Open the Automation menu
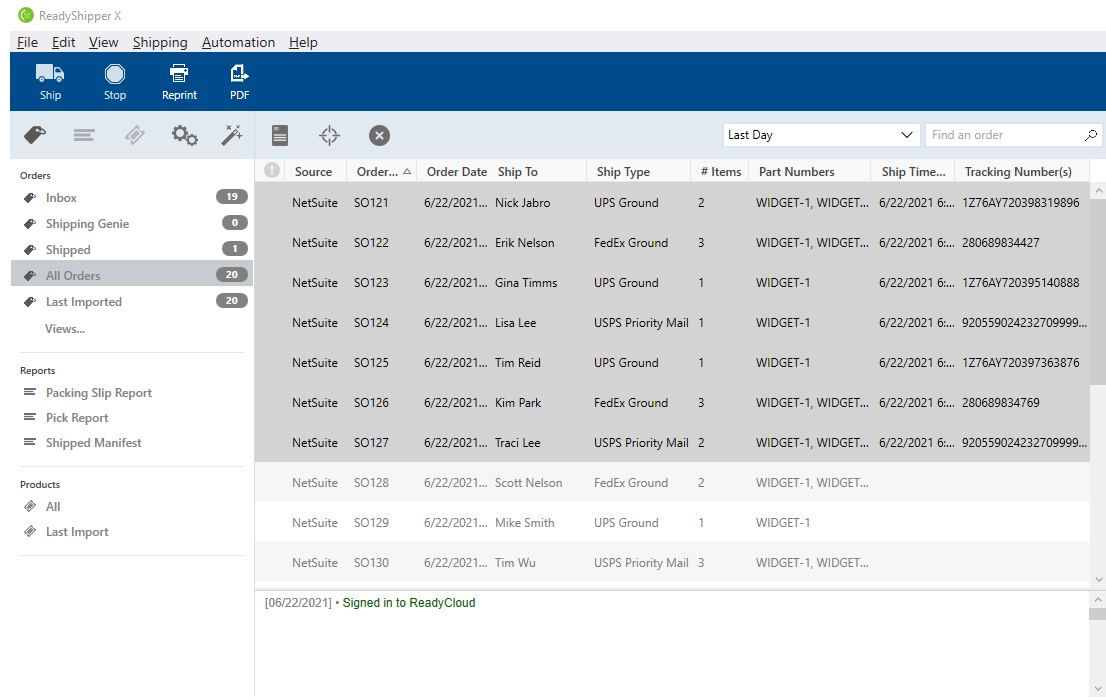This screenshot has width=1106, height=700. [238, 42]
